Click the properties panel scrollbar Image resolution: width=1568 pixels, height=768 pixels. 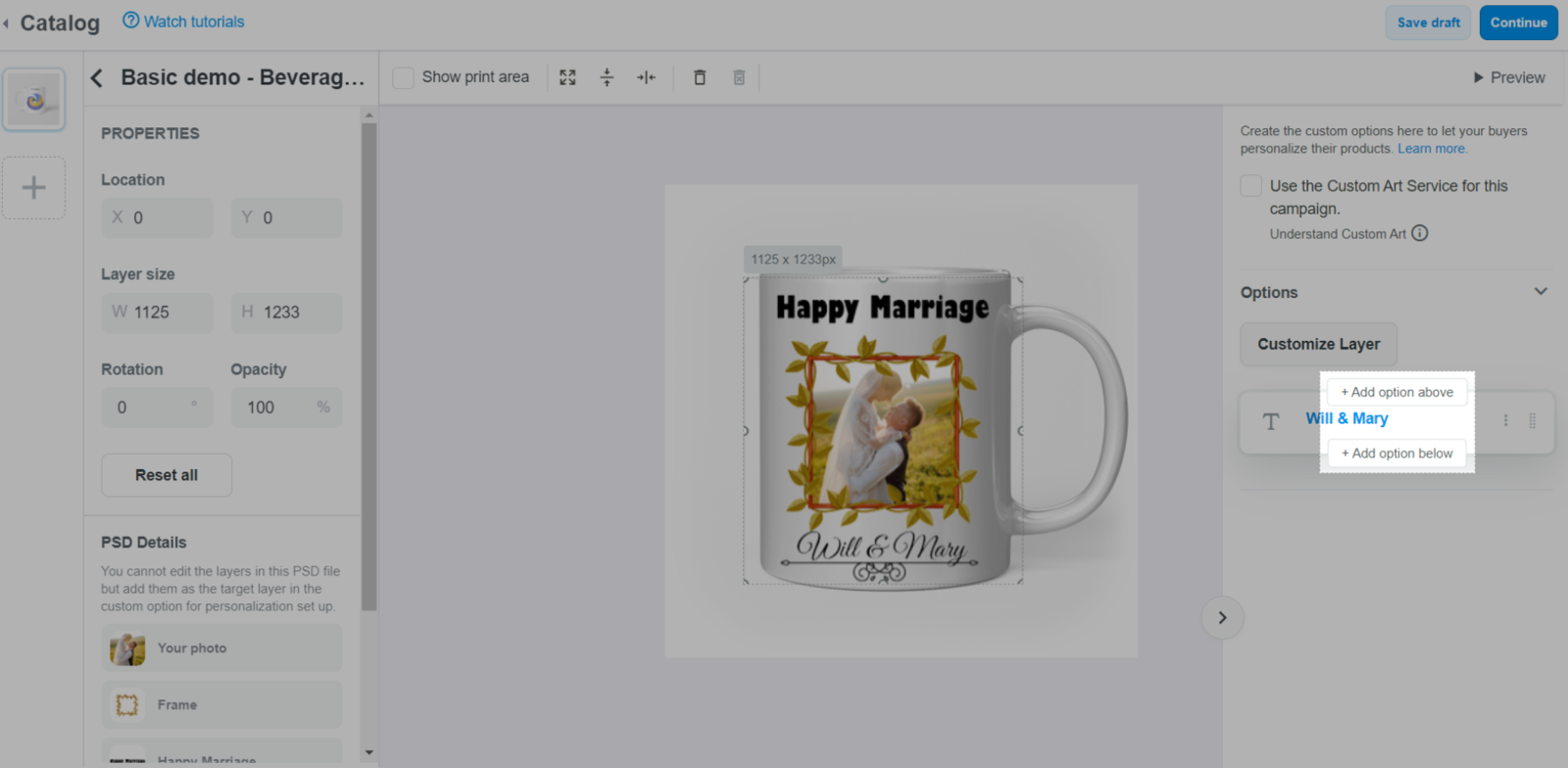click(x=368, y=367)
